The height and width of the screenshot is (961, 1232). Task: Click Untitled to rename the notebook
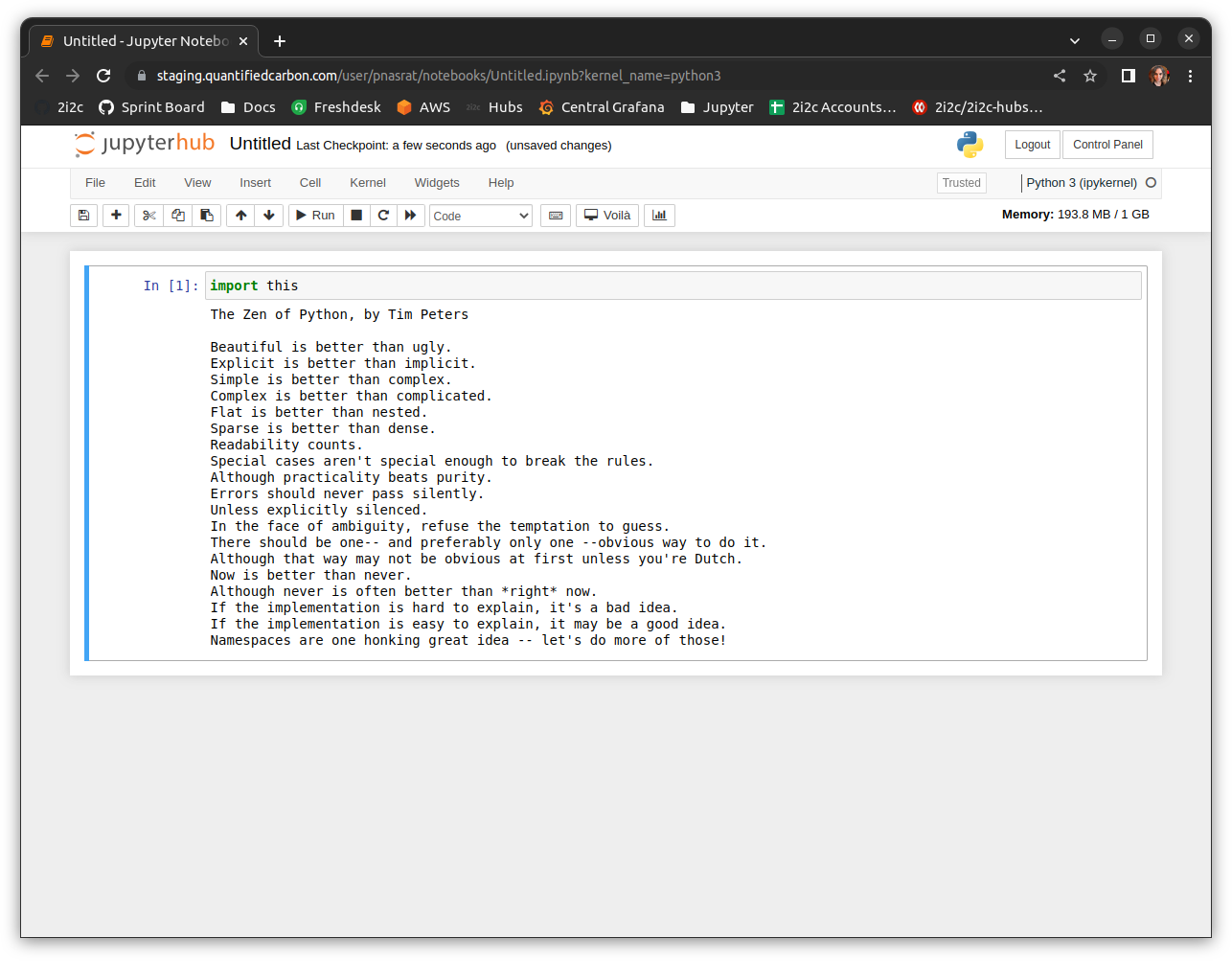[260, 144]
